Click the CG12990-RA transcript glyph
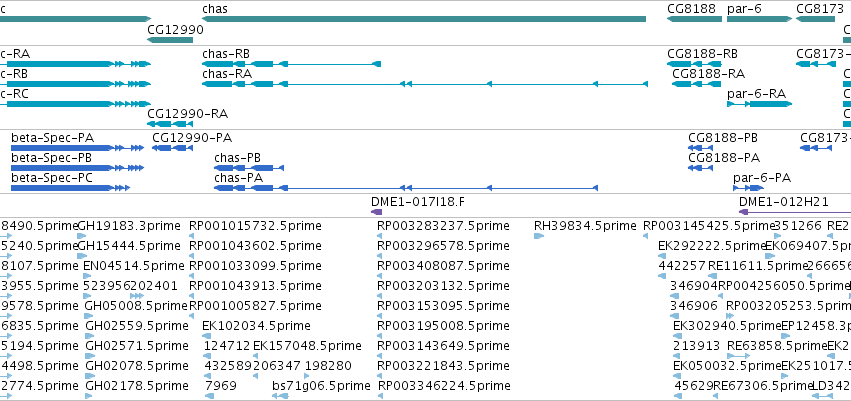 (170, 124)
